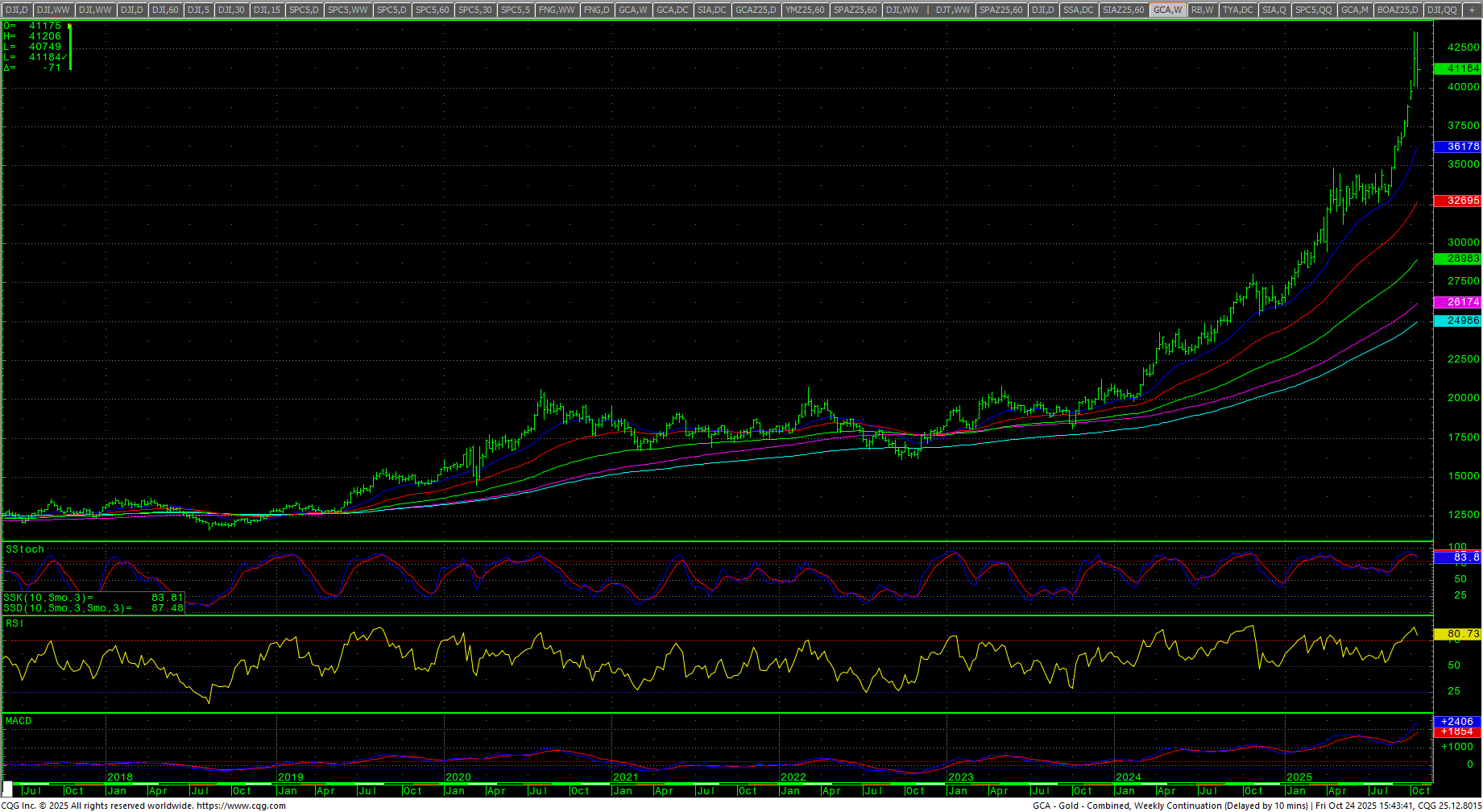This screenshot has height=812, width=1483.
Task: Add a new chart tab with plus button
Action: pos(1471,10)
